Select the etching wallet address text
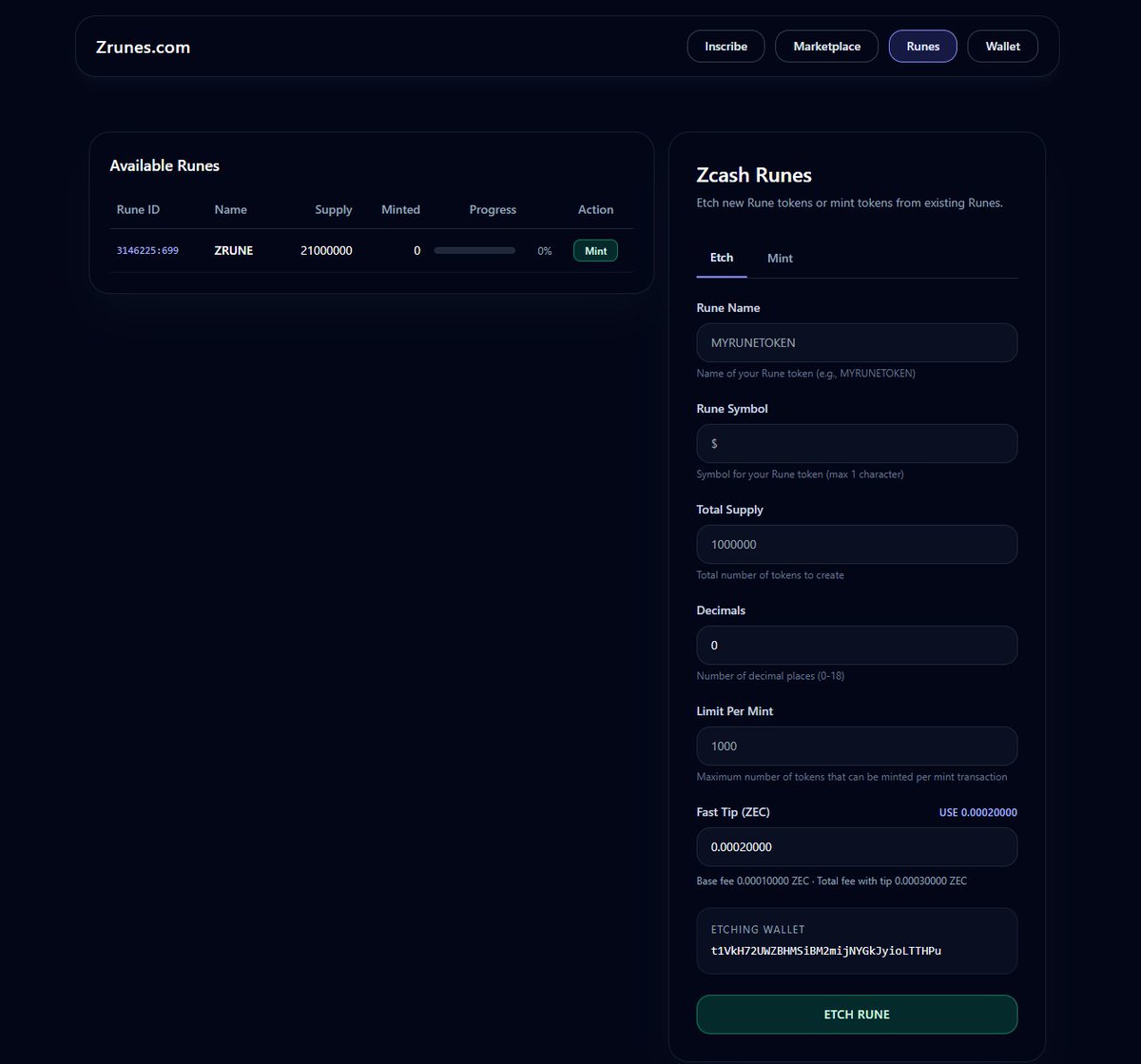The width and height of the screenshot is (1141, 1064). pos(826,950)
